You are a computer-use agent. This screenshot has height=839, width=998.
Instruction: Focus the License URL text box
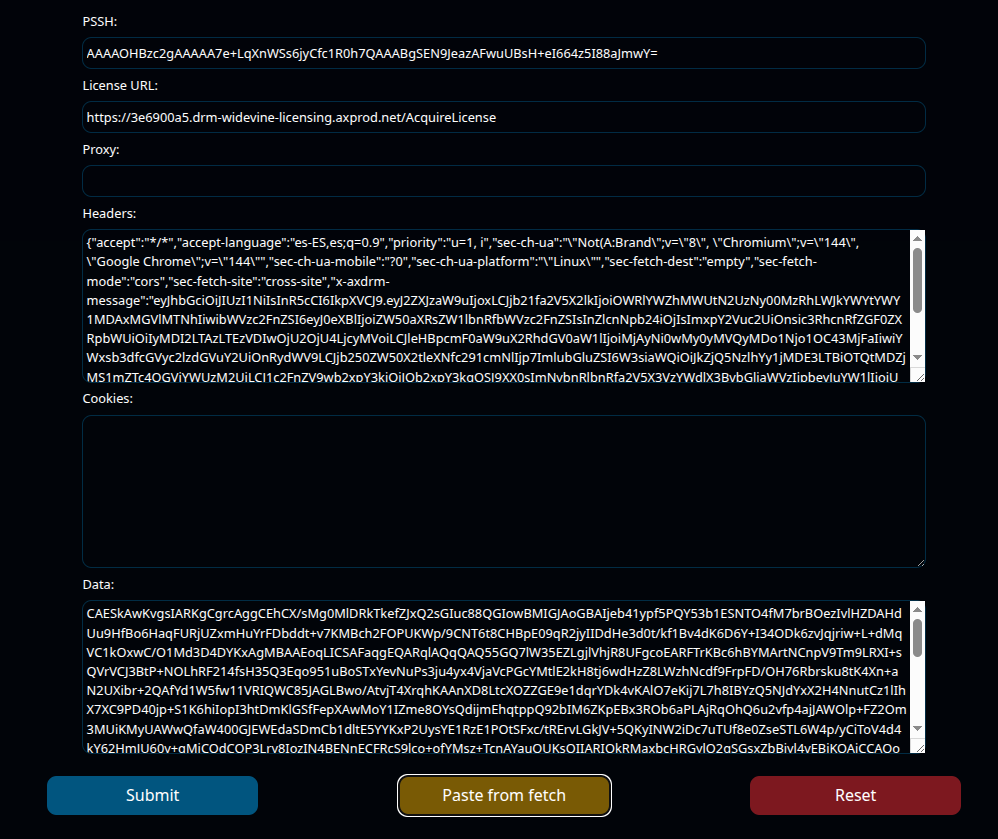[503, 117]
